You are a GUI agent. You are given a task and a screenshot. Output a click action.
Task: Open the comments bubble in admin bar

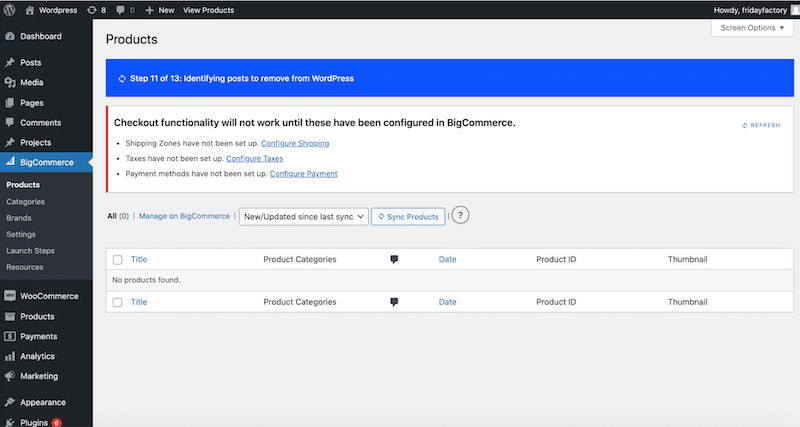click(120, 10)
